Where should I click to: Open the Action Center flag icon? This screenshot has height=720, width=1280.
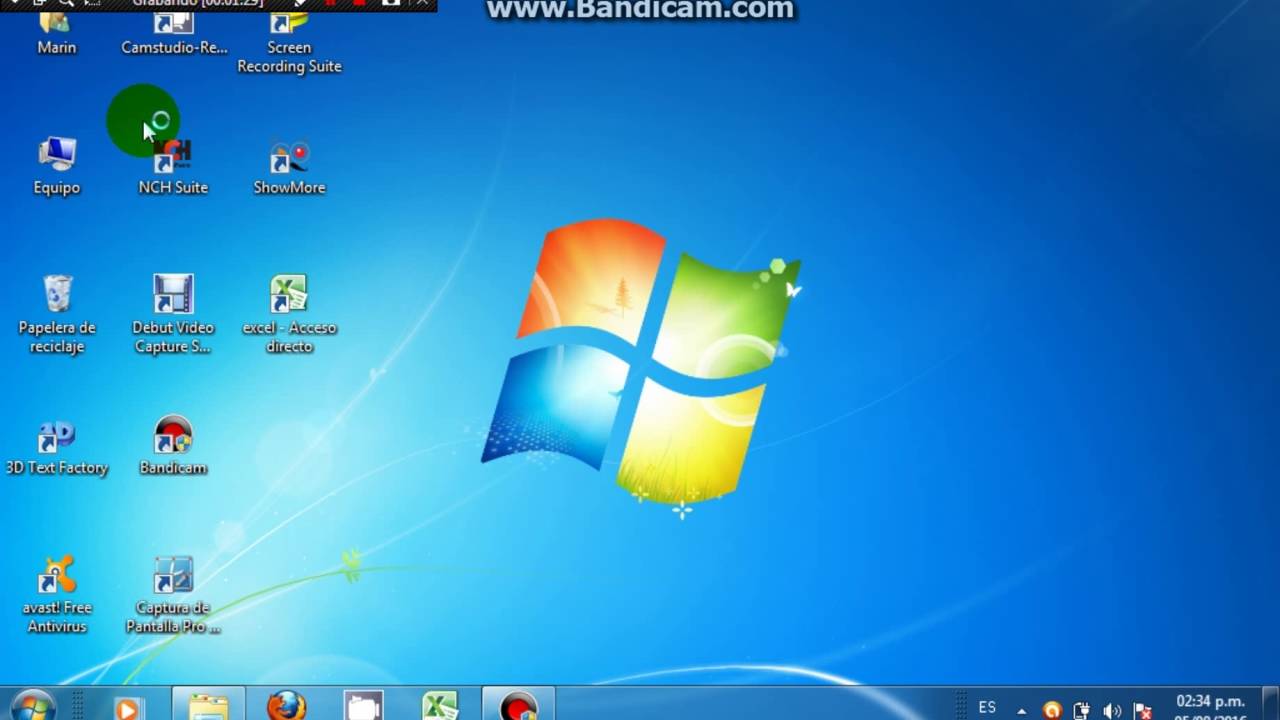coord(1142,710)
